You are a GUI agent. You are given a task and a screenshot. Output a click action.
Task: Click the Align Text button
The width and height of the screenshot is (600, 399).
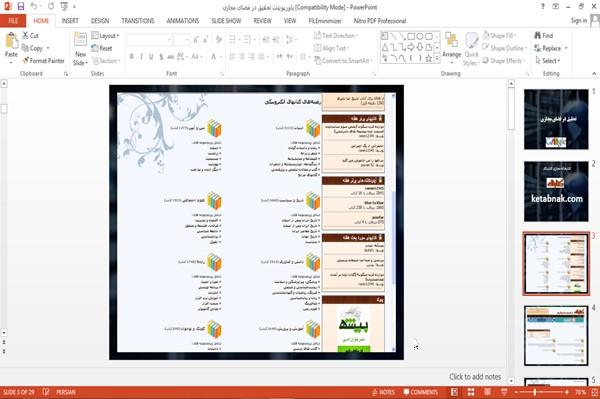click(x=331, y=48)
